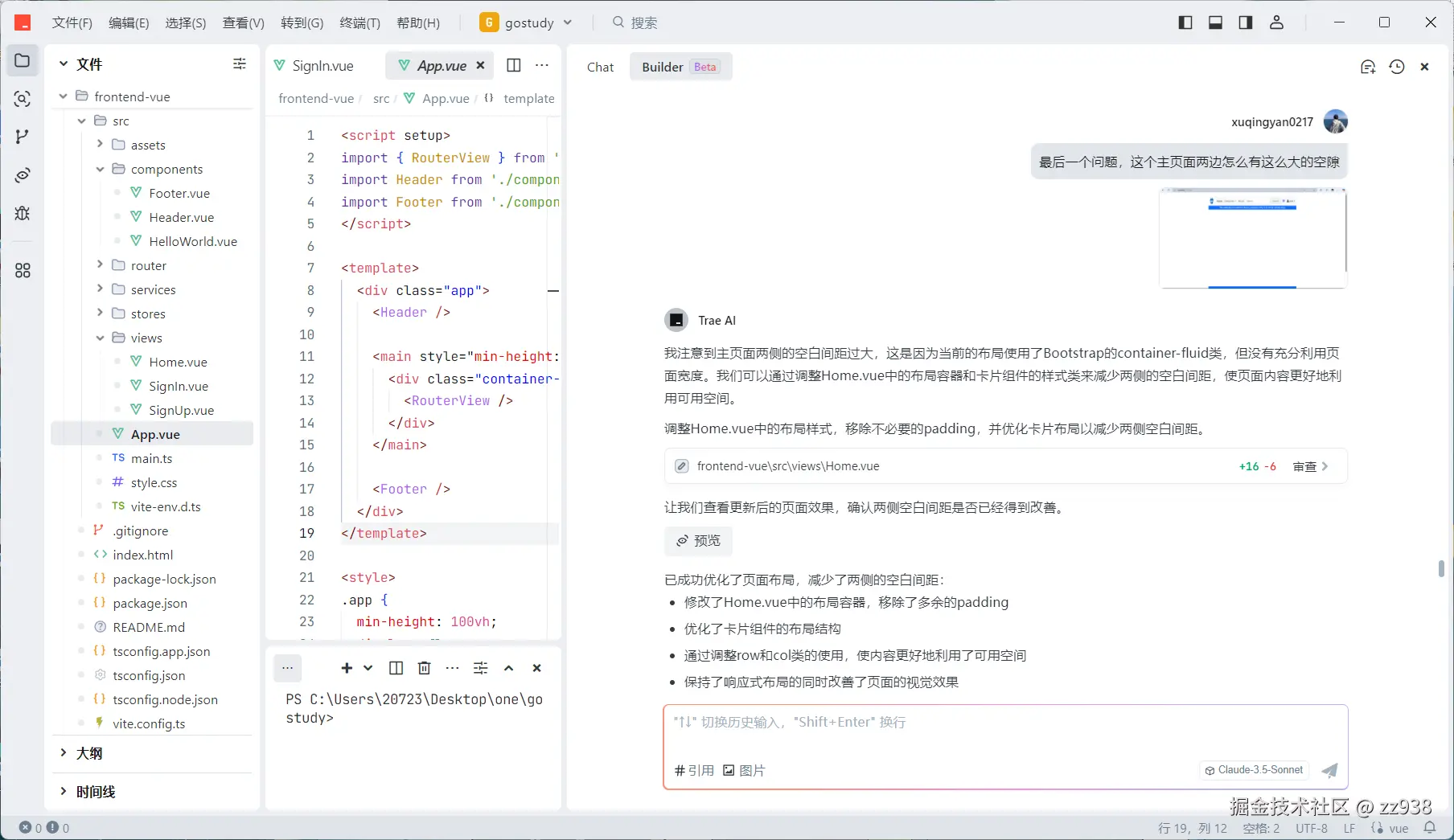Open the search icon in activity bar
Screen dimensions: 1454x840
[23, 99]
